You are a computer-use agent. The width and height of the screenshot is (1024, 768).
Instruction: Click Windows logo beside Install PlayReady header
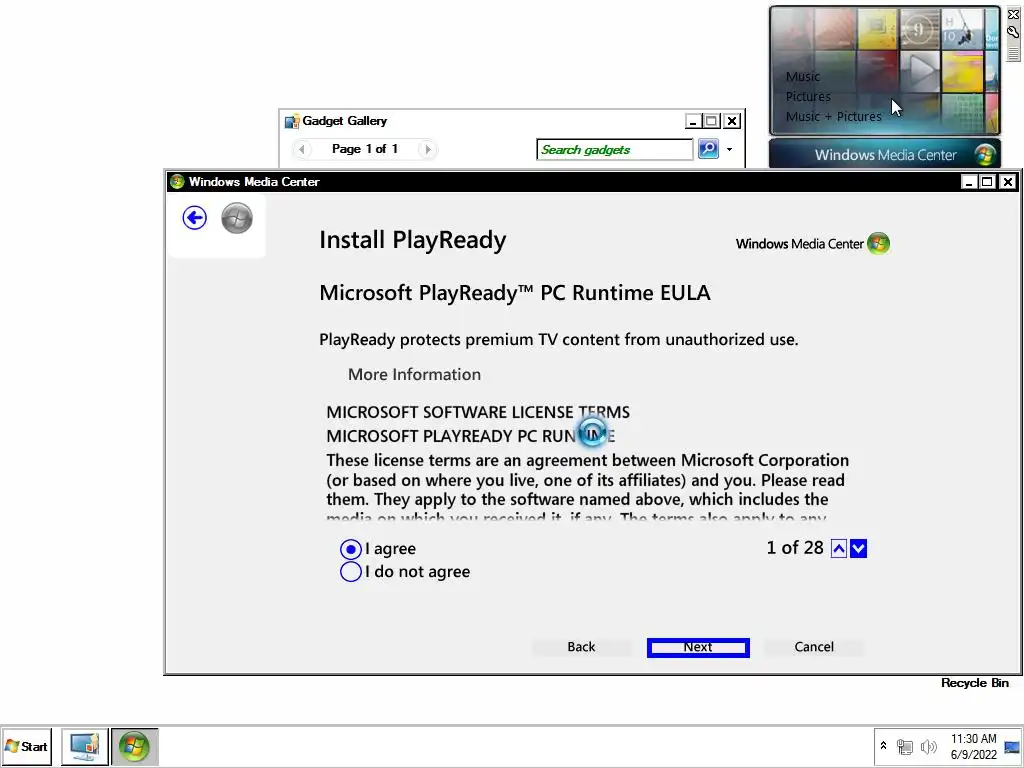click(x=878, y=244)
